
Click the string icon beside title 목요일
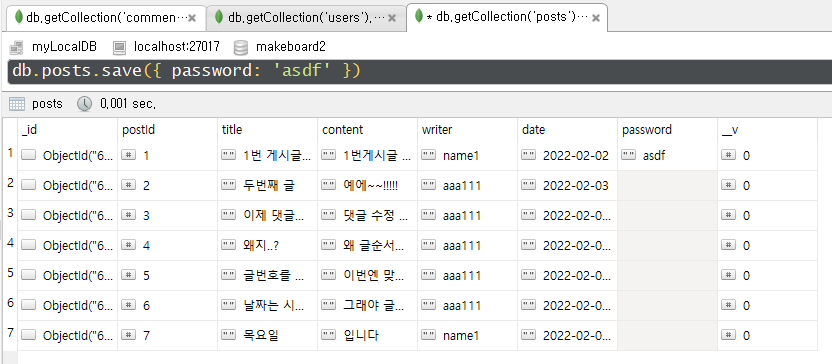[x=229, y=335]
